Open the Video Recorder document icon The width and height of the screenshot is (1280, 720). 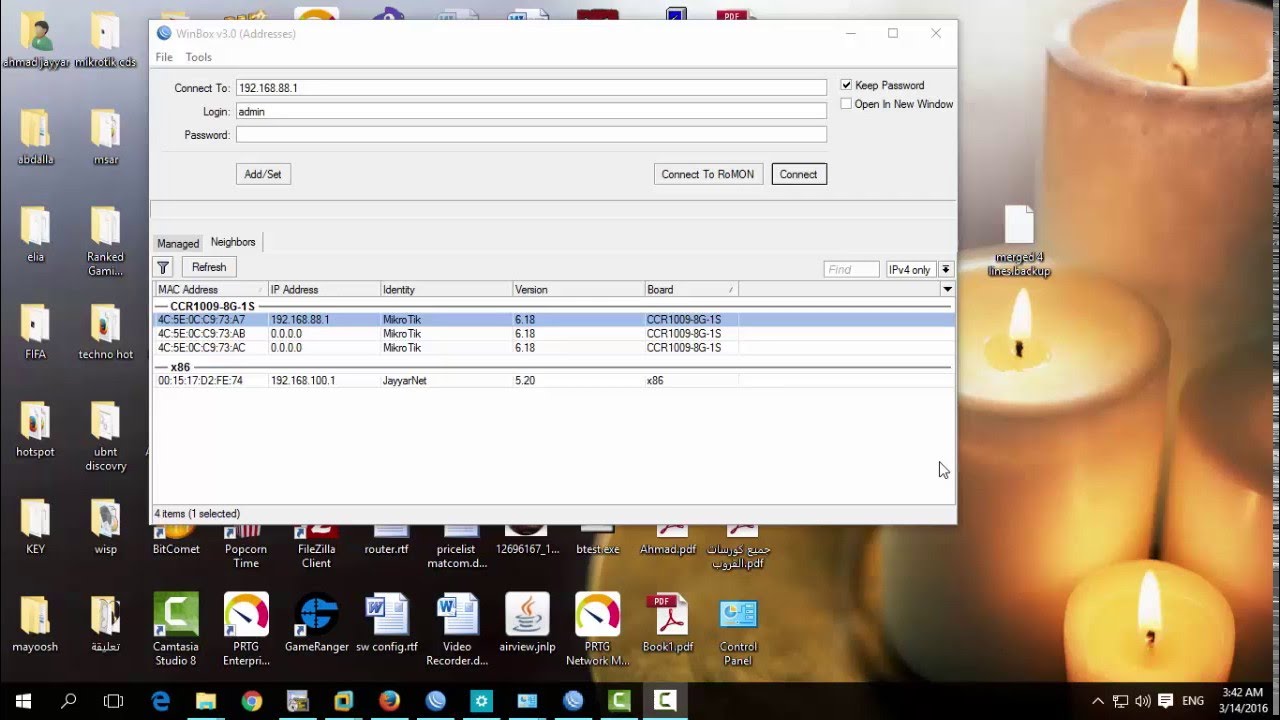[457, 629]
